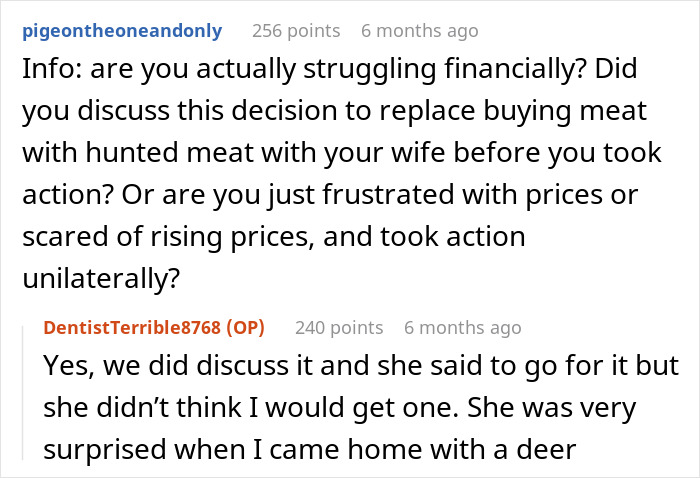Click the 256 points score
Screen dimensions: 700x478
pyautogui.click(x=295, y=31)
